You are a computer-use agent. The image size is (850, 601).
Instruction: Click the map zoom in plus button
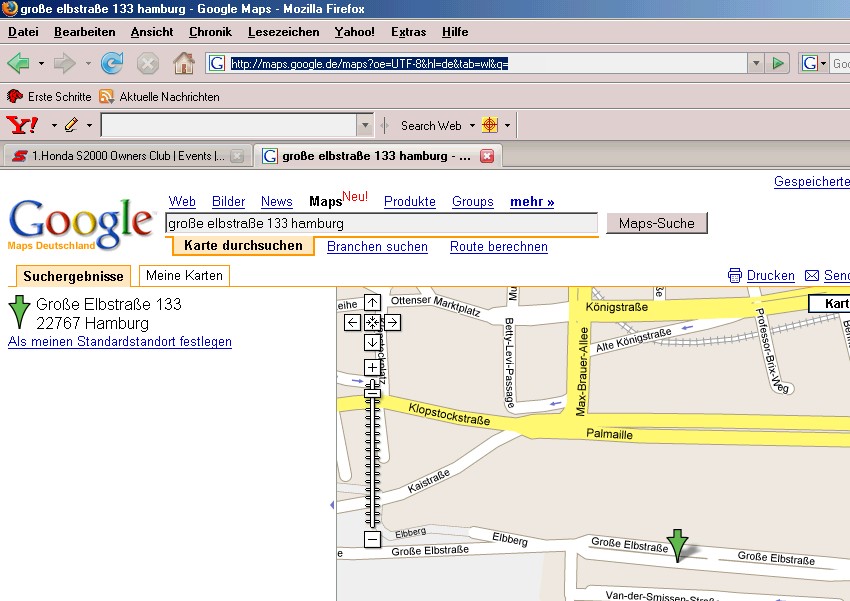tap(372, 367)
